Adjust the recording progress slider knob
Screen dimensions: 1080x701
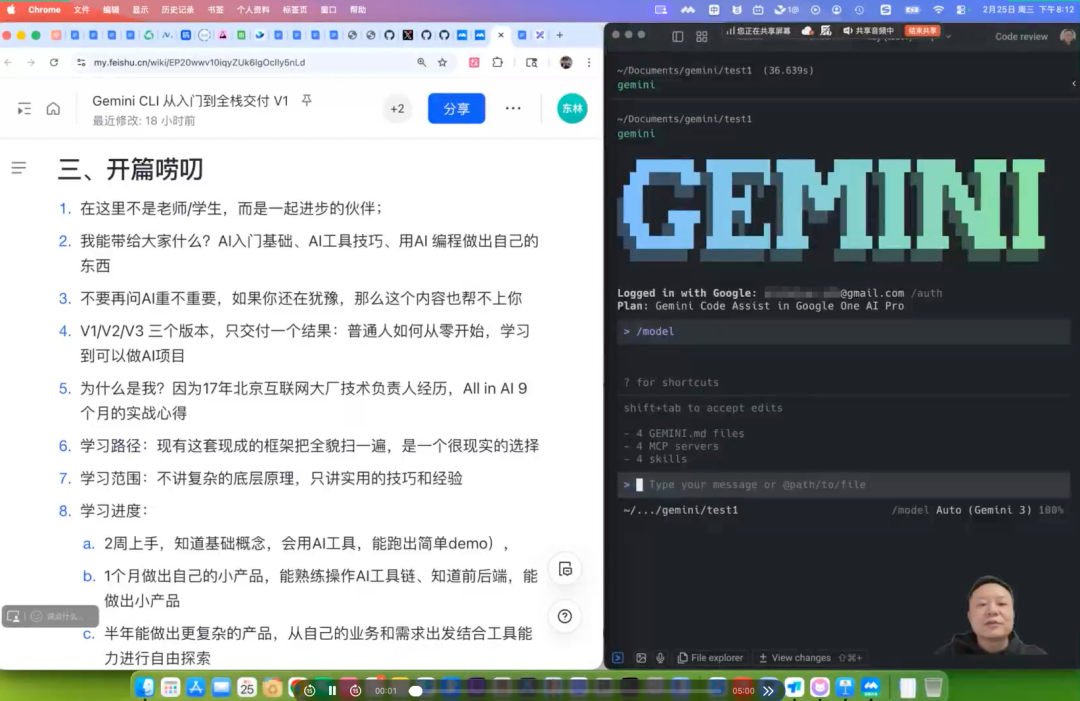point(415,690)
